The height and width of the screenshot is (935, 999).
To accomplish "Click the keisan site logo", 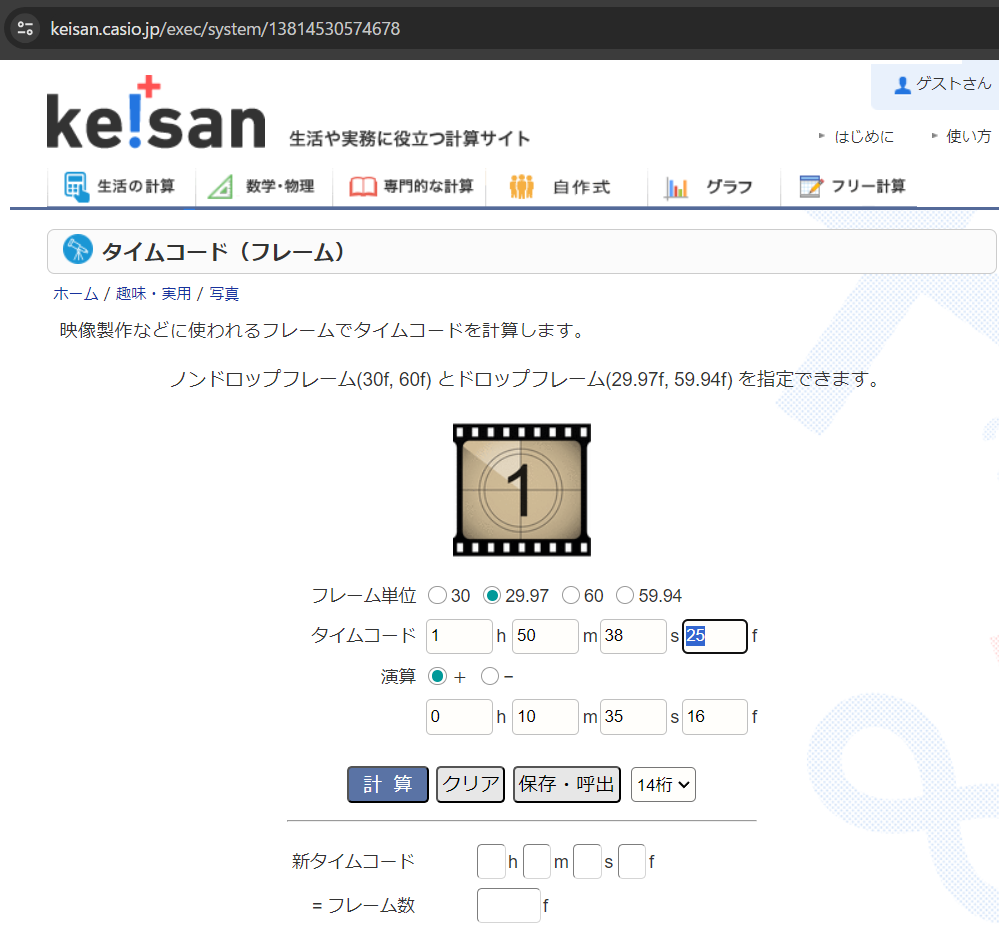I will [x=156, y=113].
